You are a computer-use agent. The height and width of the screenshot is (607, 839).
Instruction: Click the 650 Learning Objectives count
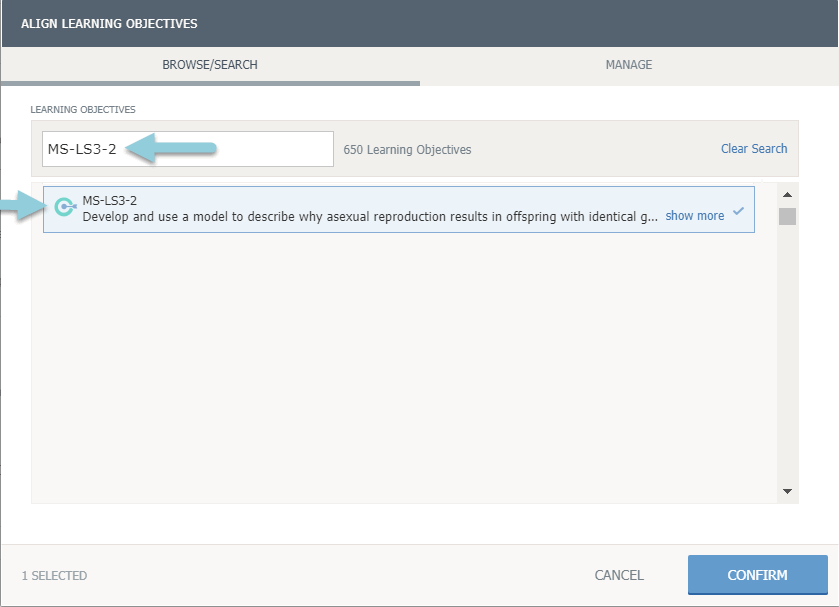click(407, 150)
